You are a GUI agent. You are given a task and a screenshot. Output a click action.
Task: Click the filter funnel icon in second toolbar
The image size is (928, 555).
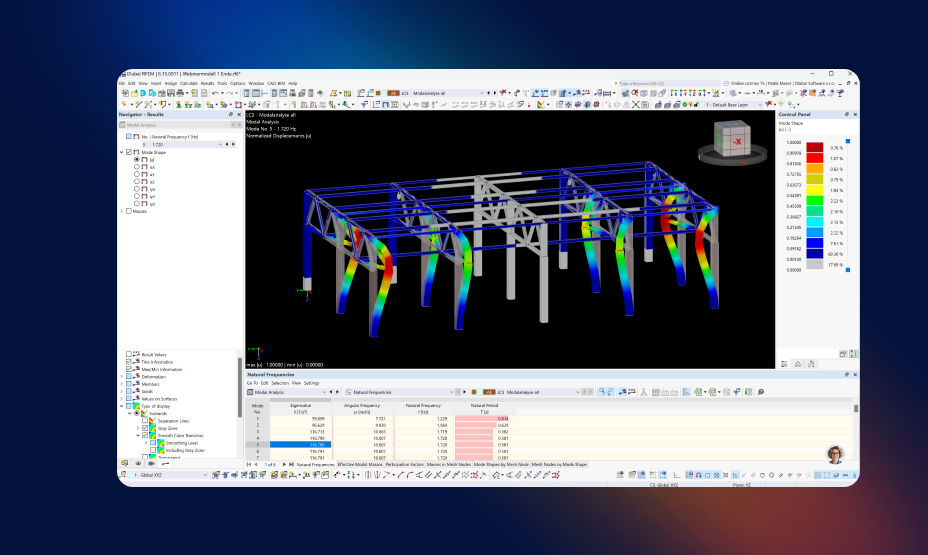pos(365,104)
